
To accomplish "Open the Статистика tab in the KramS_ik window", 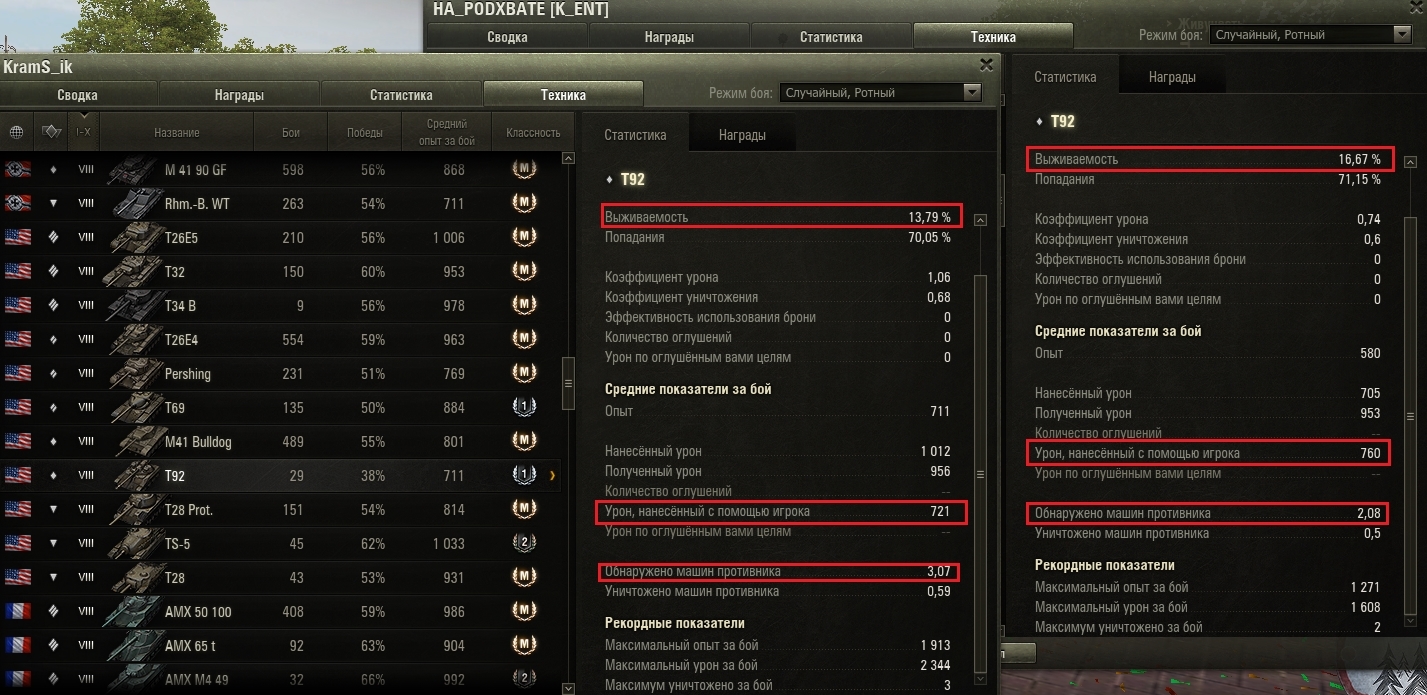I will [x=401, y=95].
